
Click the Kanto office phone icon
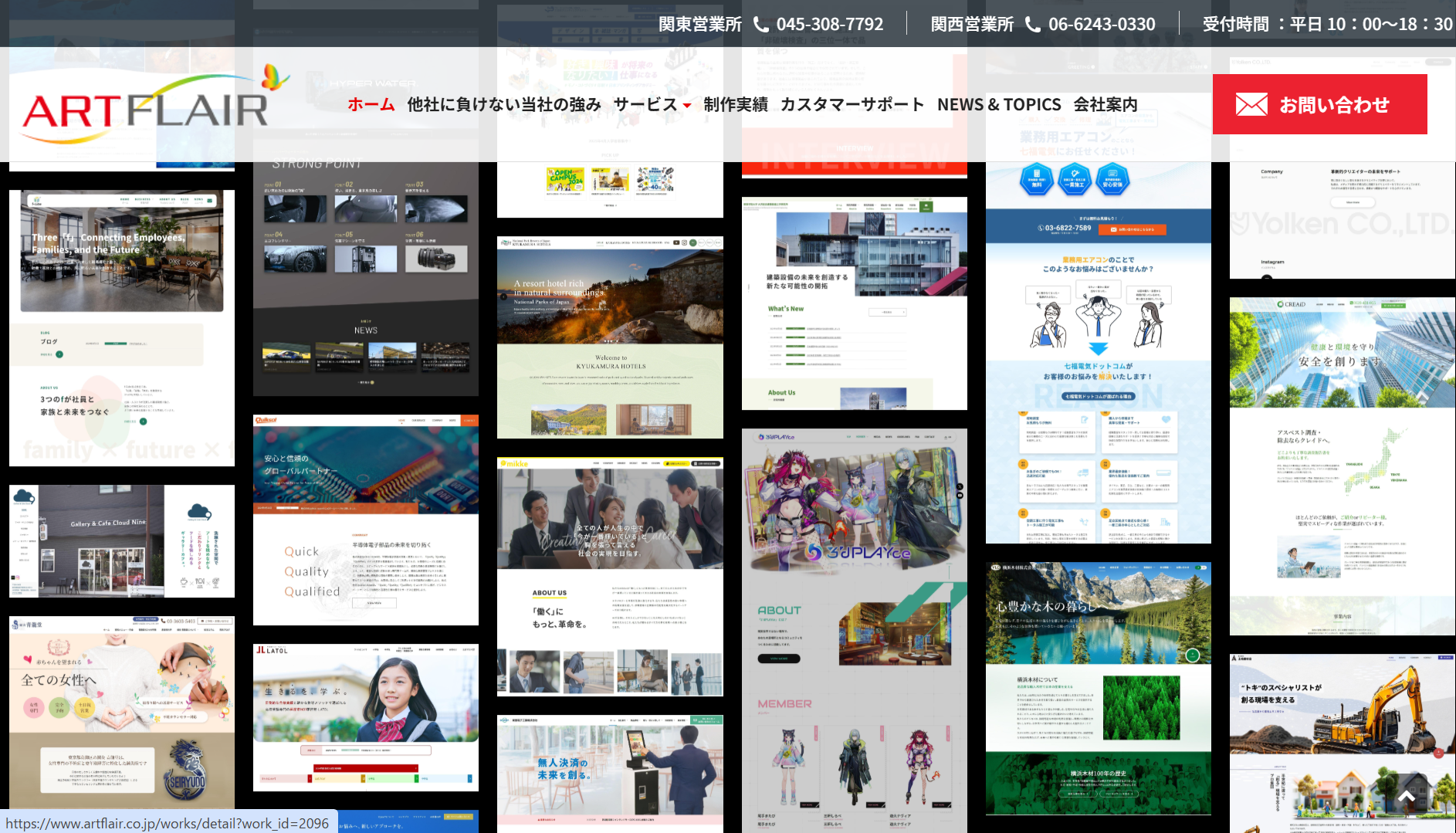[760, 25]
